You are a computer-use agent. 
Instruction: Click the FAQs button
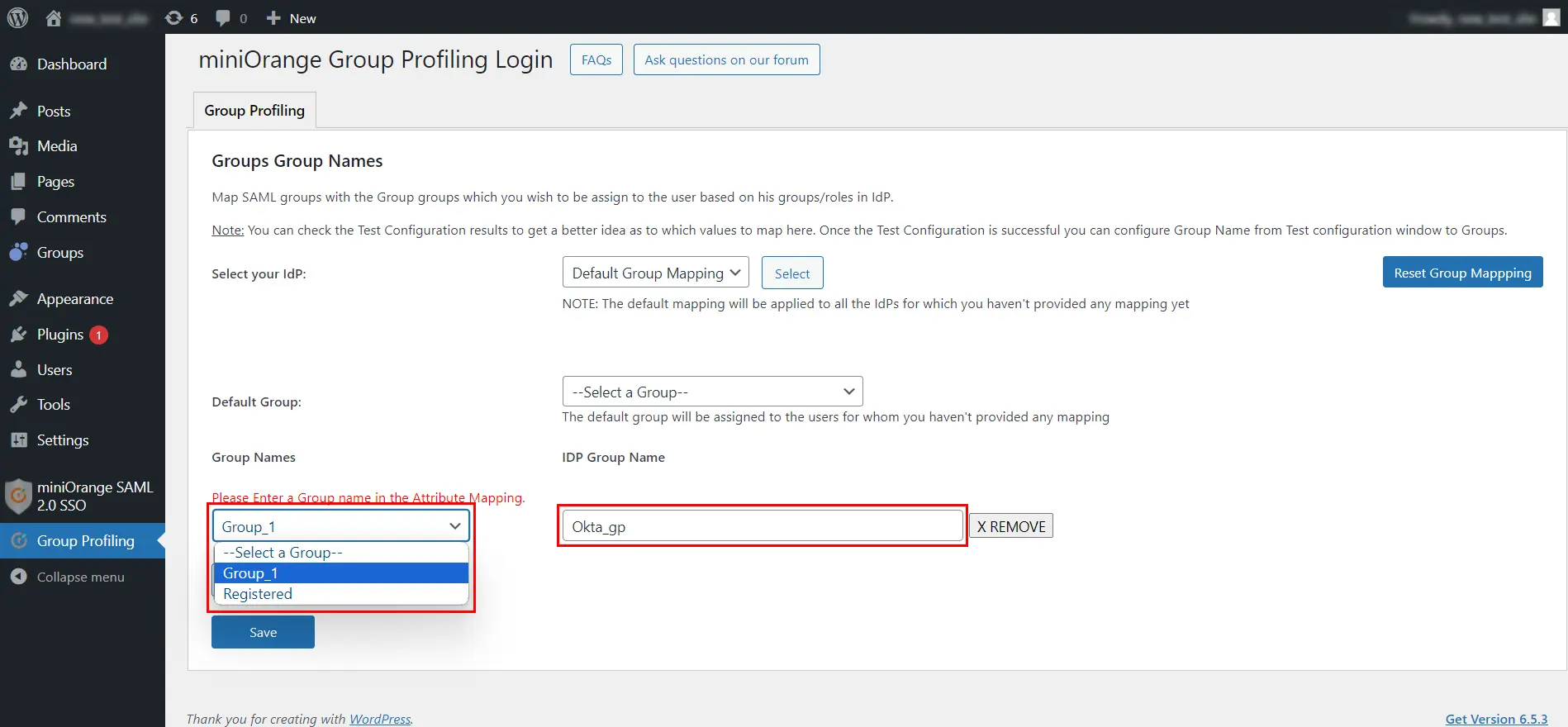pyautogui.click(x=596, y=59)
